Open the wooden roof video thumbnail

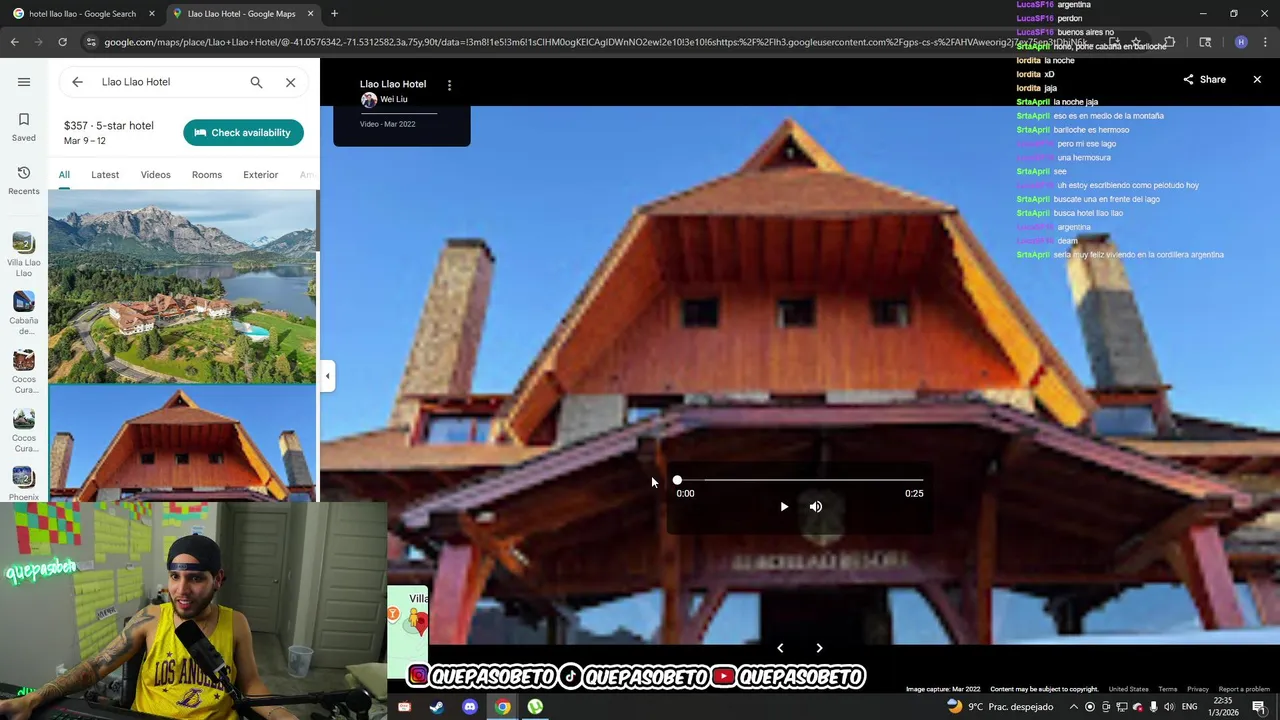click(x=182, y=444)
